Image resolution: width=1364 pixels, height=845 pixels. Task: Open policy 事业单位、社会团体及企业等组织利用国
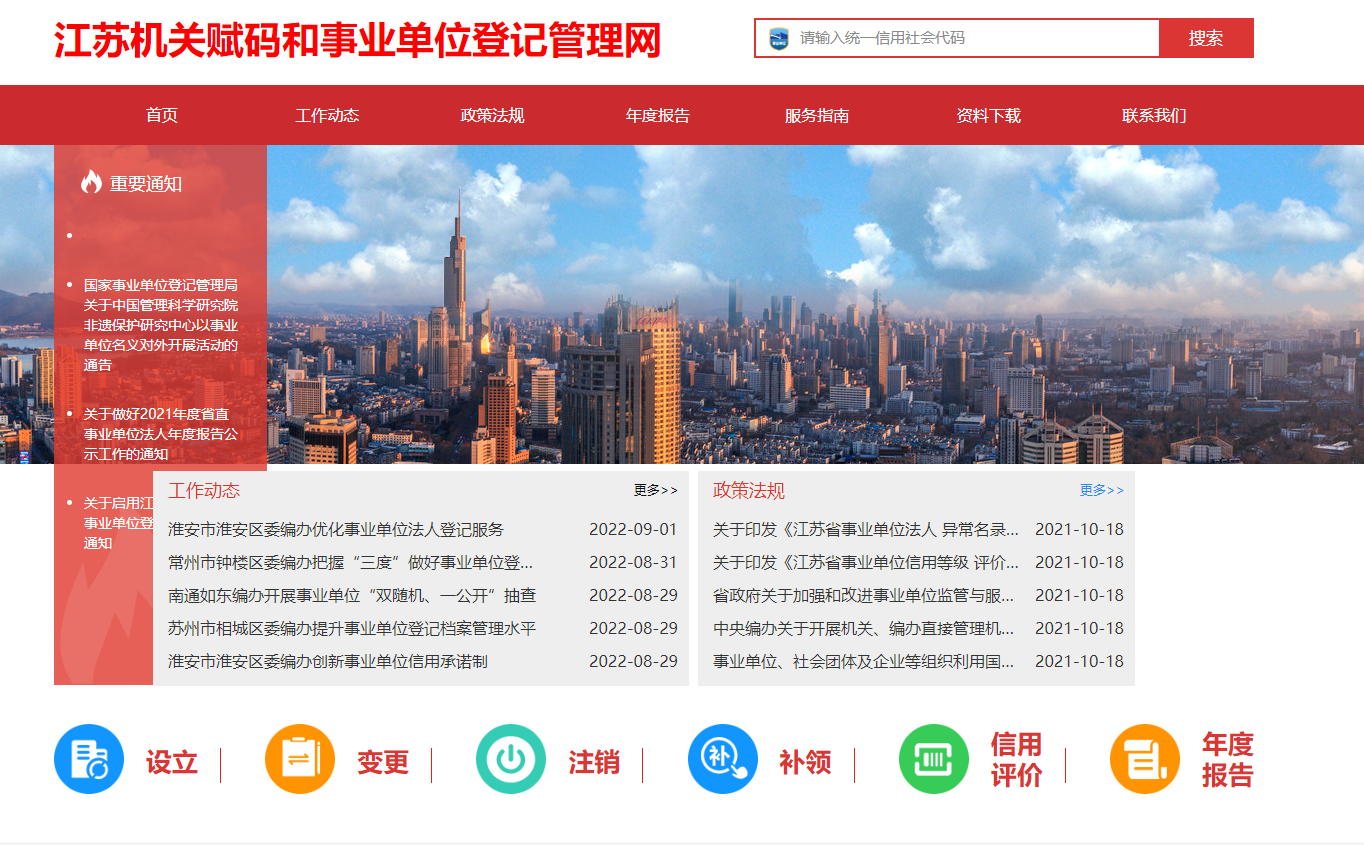(x=864, y=661)
